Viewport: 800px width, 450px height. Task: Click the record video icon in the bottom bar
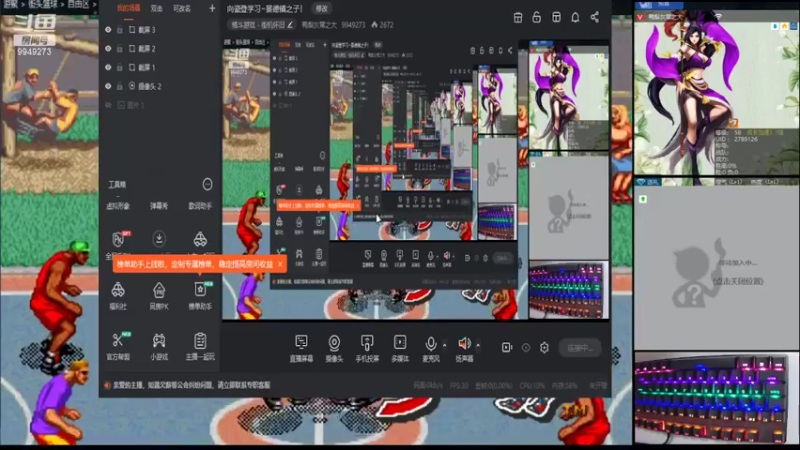[x=506, y=347]
